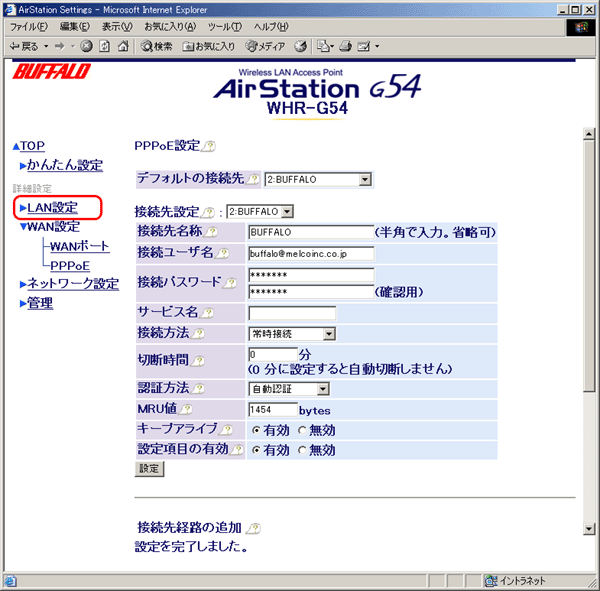
Task: Open the Mail toolbar icon
Action: click(323, 46)
